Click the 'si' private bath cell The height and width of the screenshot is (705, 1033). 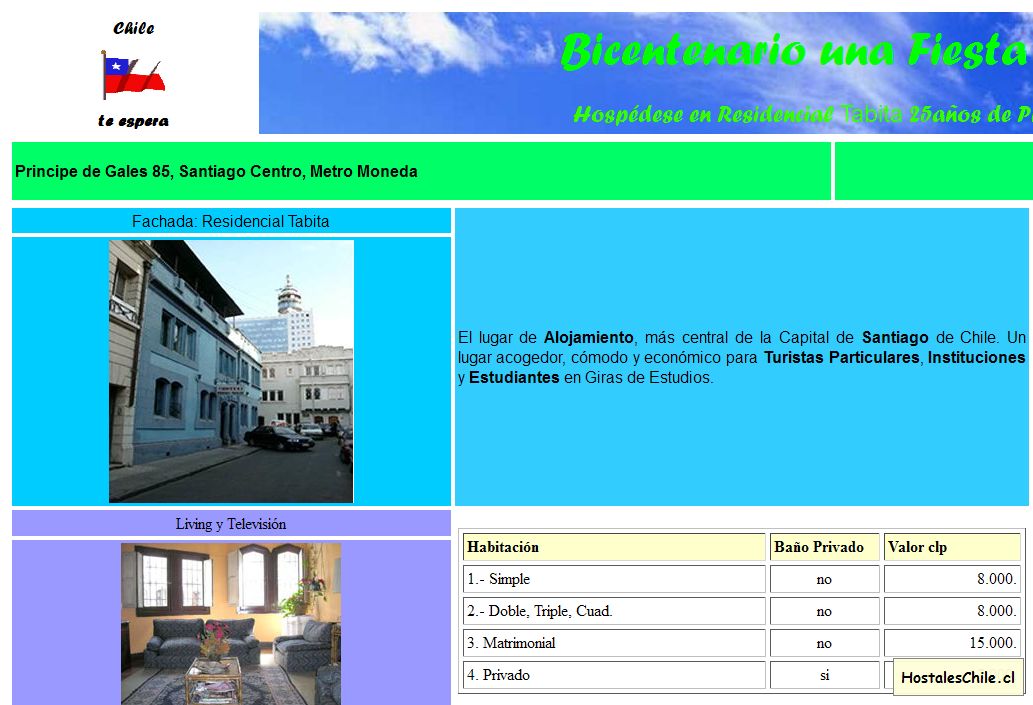pos(824,675)
